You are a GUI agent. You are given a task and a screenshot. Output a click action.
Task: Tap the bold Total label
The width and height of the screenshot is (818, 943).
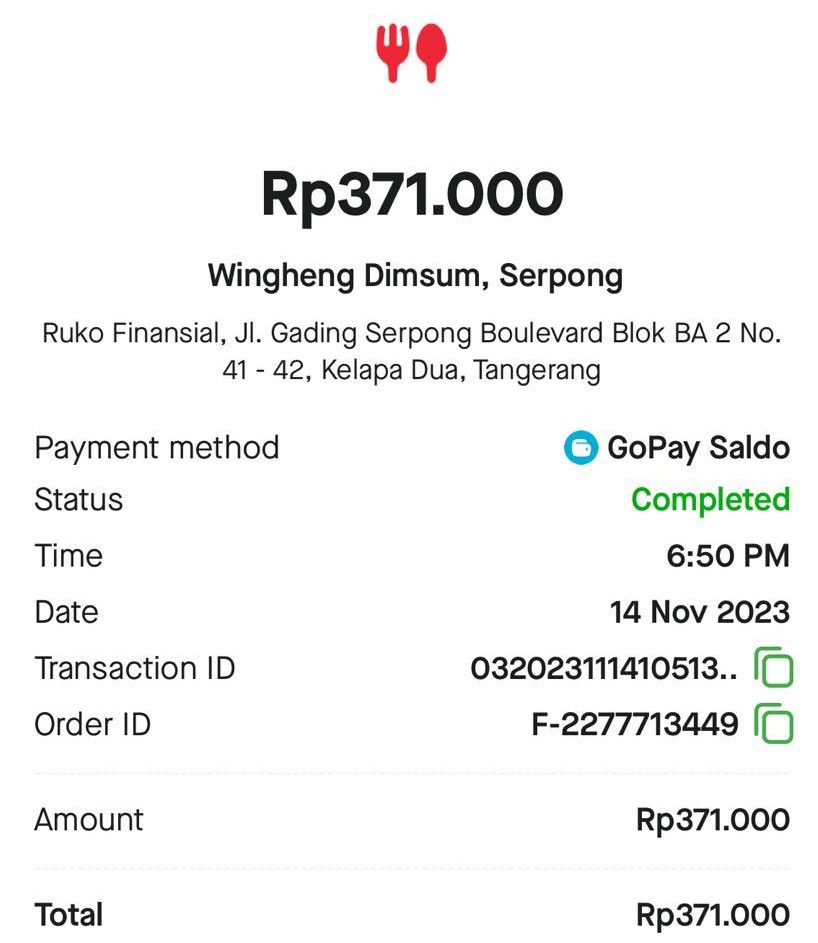click(x=69, y=914)
